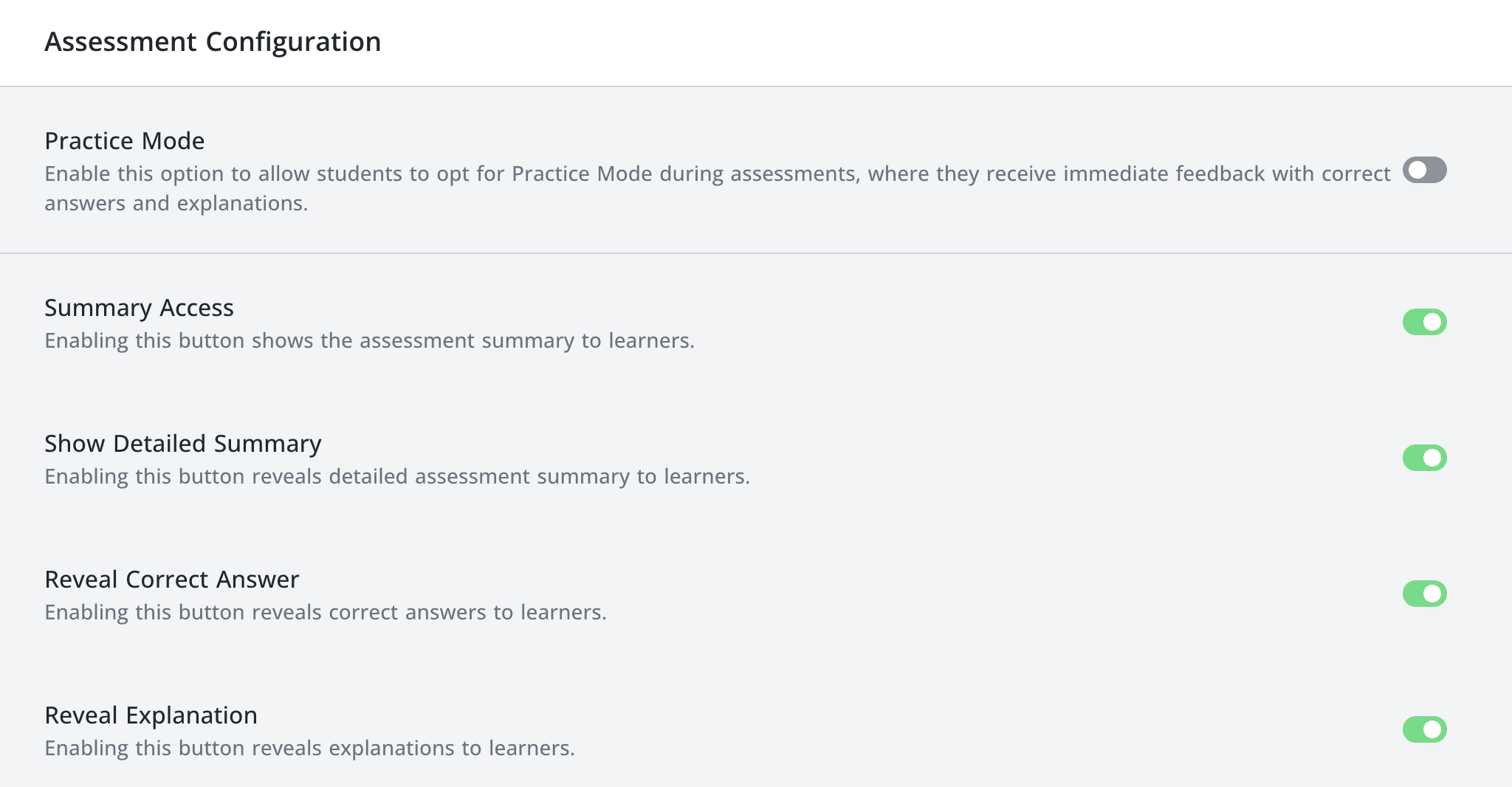Click the white header bar beside the title
The image size is (1512, 787).
pos(886,42)
